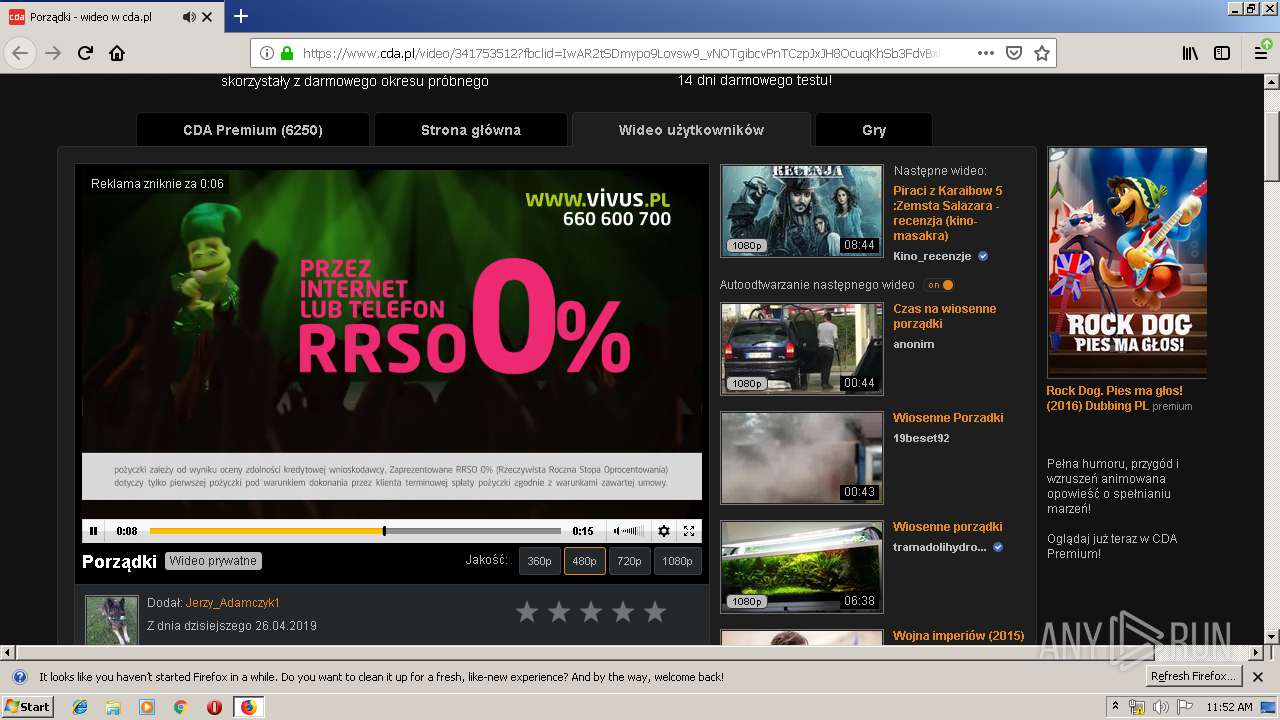The width and height of the screenshot is (1280, 720).
Task: Seek on the video progress bar
Action: tap(355, 531)
